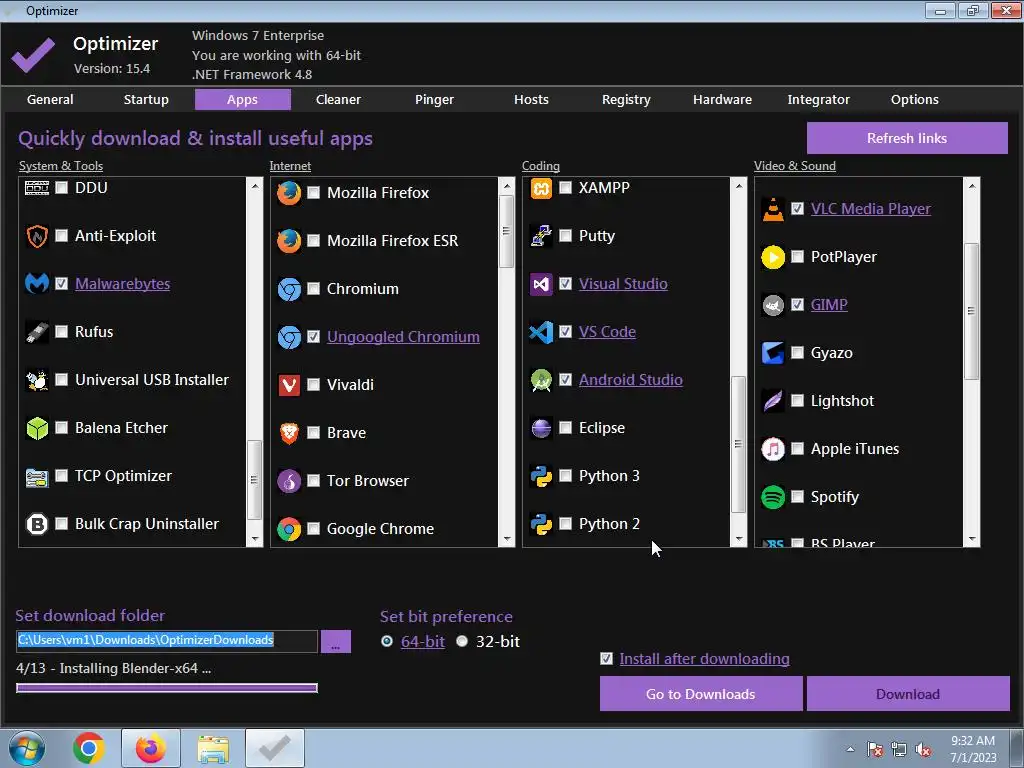The image size is (1024, 768).
Task: Click the VLC traffic cone icon
Action: (773, 209)
